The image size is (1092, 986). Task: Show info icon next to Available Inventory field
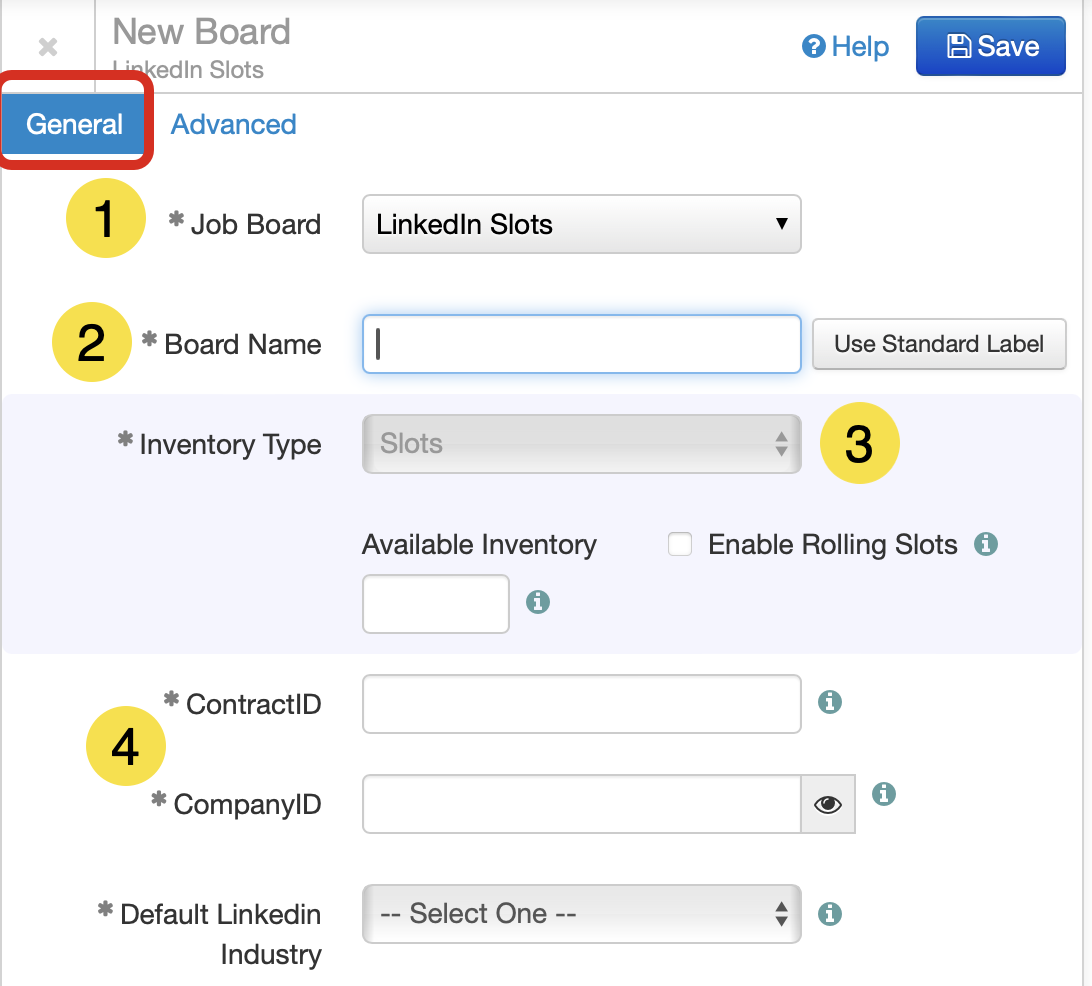tap(538, 602)
